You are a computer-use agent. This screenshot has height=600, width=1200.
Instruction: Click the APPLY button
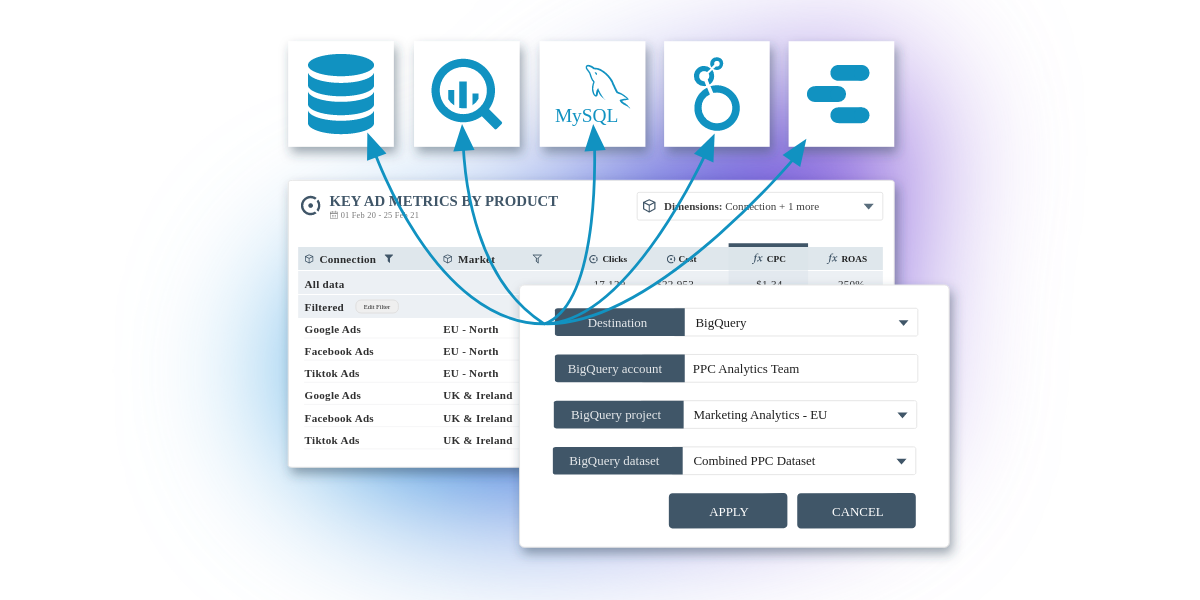pyautogui.click(x=728, y=511)
